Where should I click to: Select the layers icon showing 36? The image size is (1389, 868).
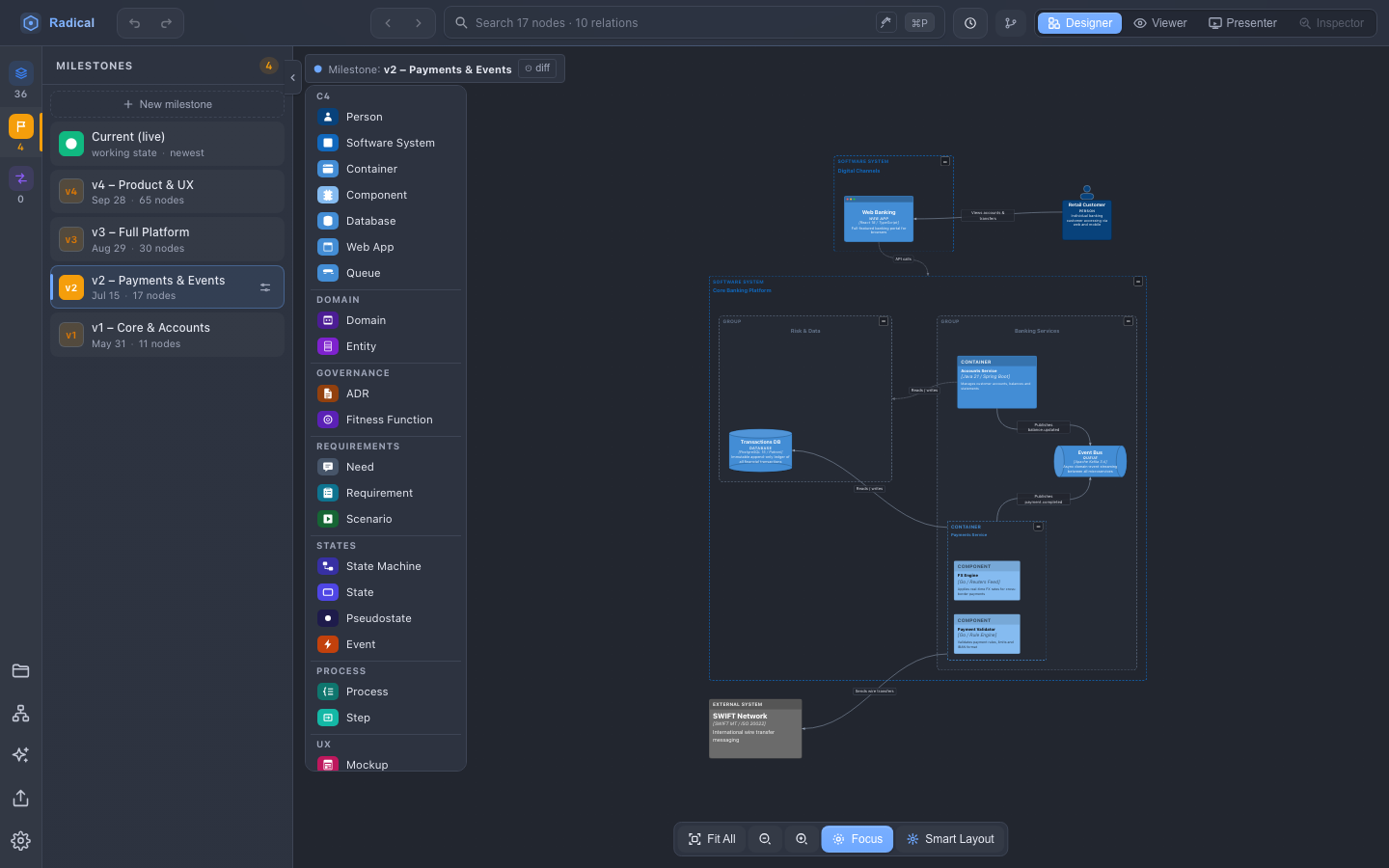(21, 73)
